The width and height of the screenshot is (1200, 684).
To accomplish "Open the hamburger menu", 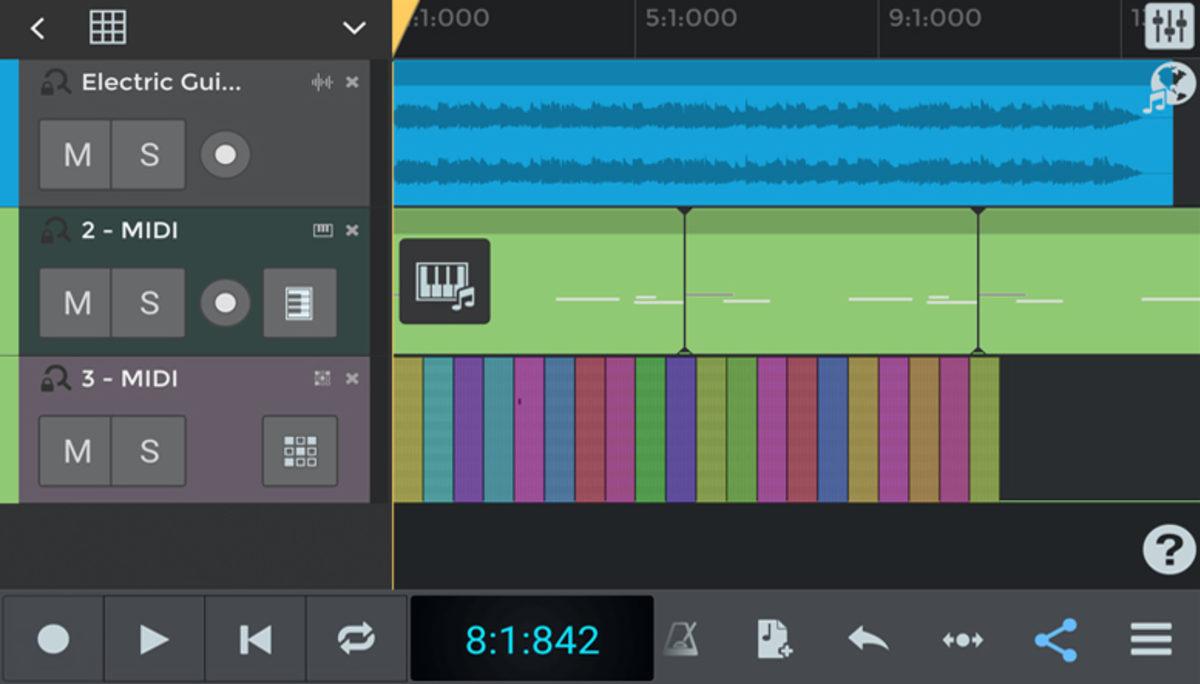I will click(1148, 638).
